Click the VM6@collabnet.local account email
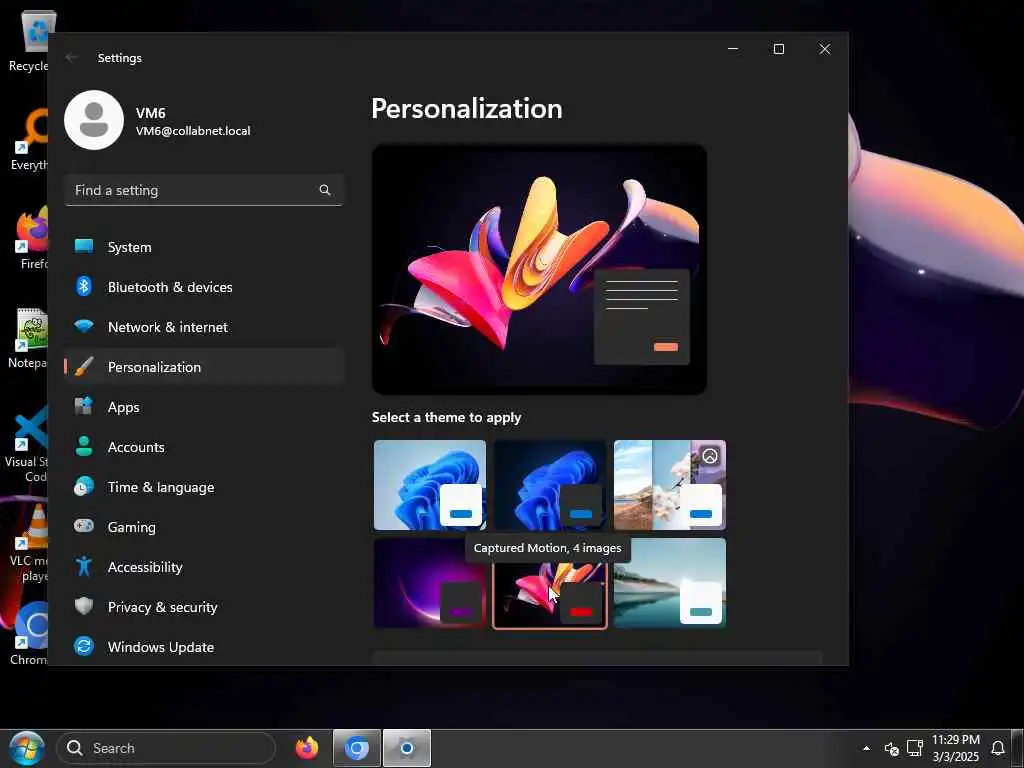Viewport: 1024px width, 768px height. point(193,131)
